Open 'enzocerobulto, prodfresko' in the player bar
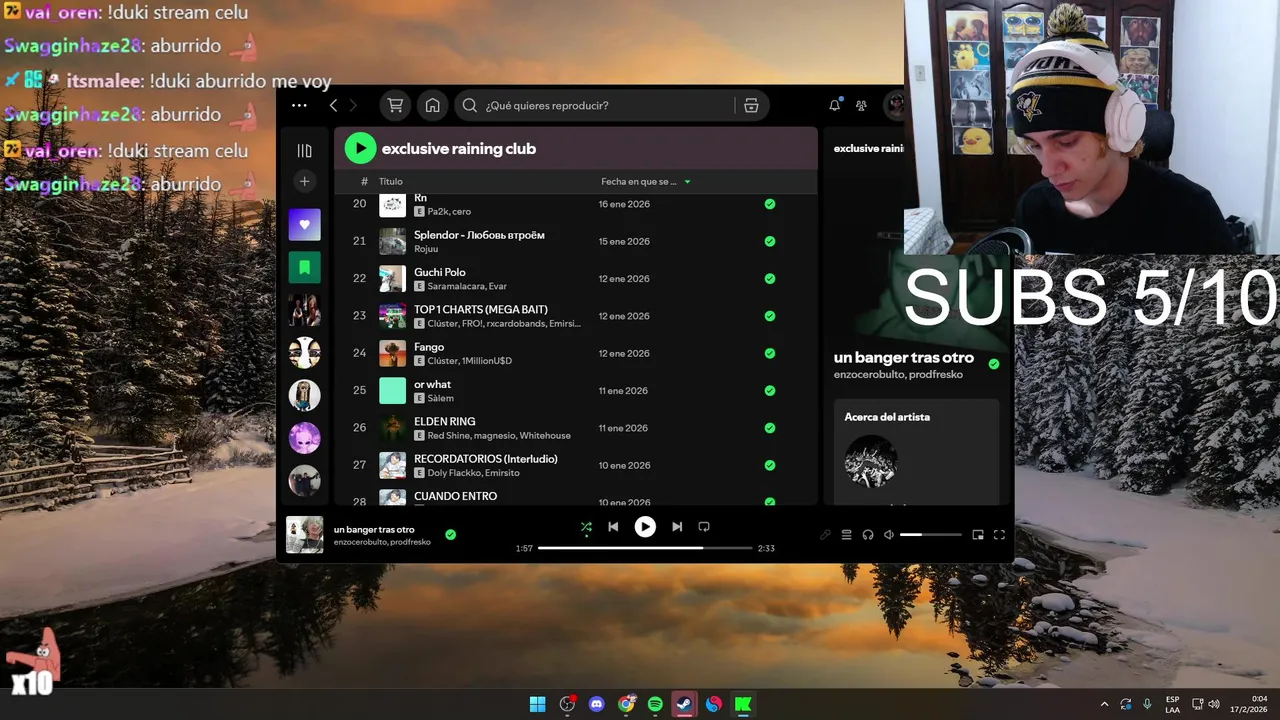 382,542
